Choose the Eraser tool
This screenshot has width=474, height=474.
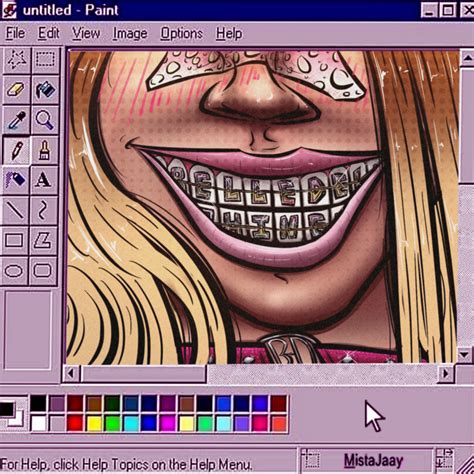(16, 90)
